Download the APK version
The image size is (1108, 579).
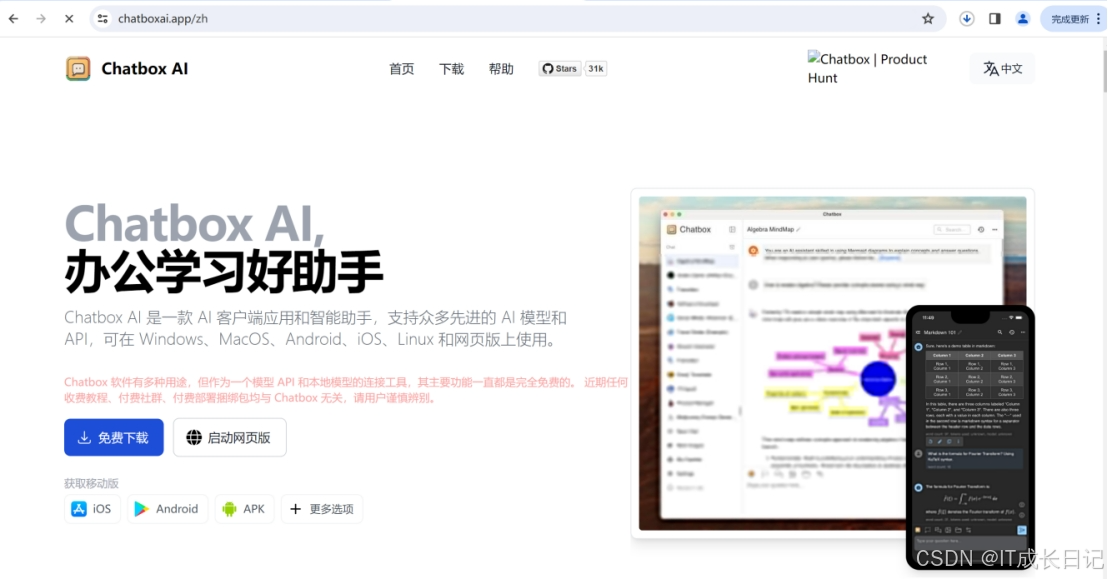tap(244, 509)
